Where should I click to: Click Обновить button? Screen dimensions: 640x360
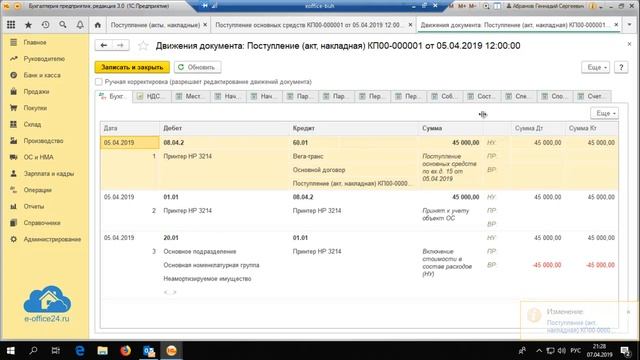[x=198, y=67]
